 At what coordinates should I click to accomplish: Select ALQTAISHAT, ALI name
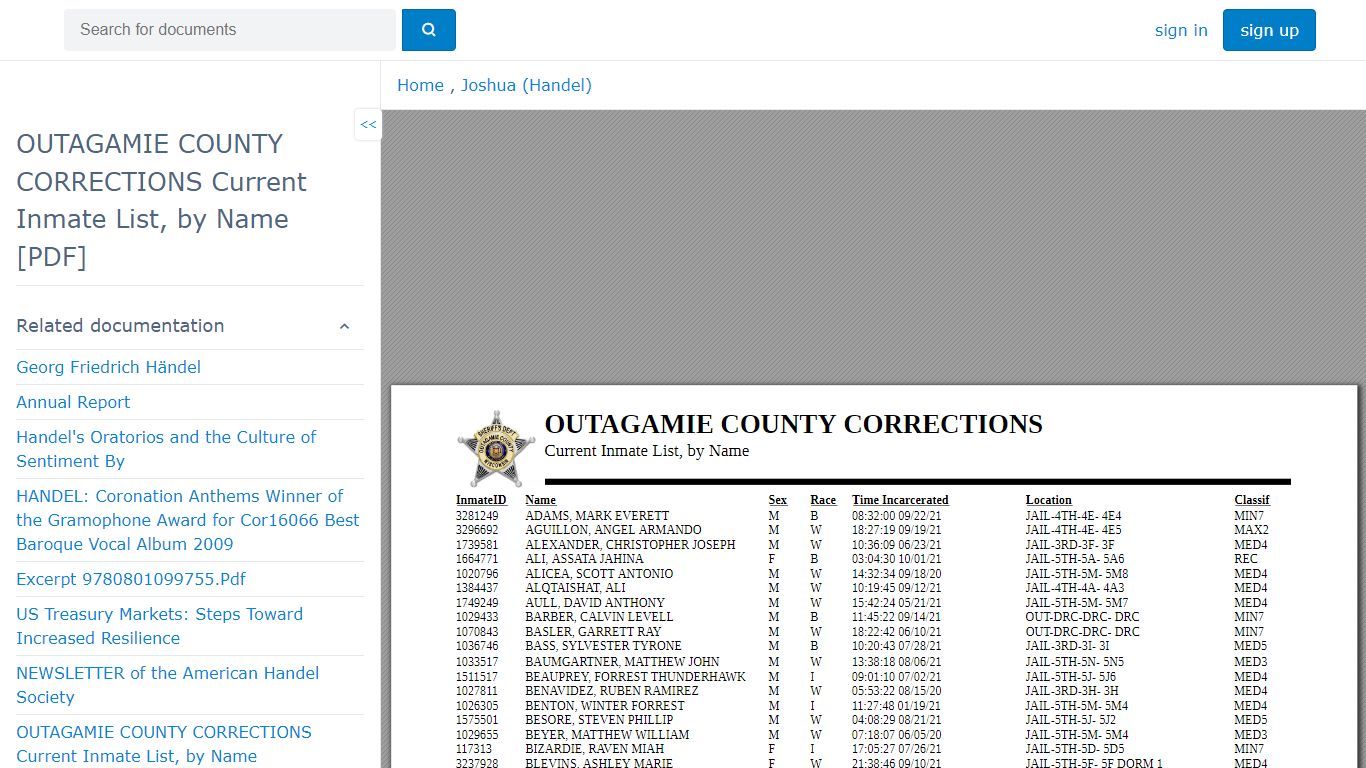(575, 588)
